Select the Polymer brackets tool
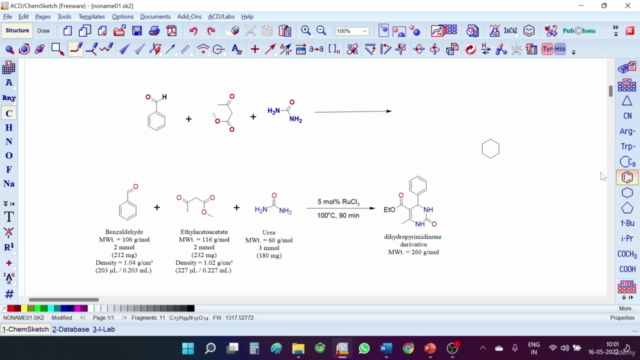640x360 pixels. (x=334, y=49)
